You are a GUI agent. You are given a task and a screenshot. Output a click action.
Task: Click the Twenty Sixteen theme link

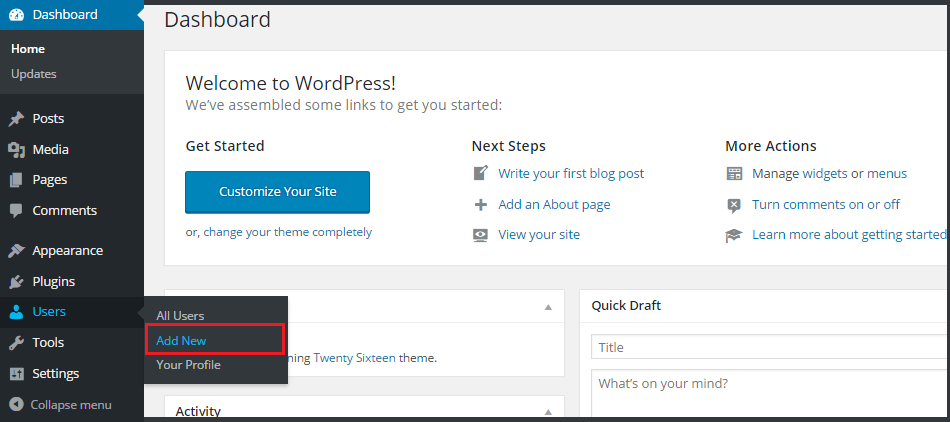point(354,358)
